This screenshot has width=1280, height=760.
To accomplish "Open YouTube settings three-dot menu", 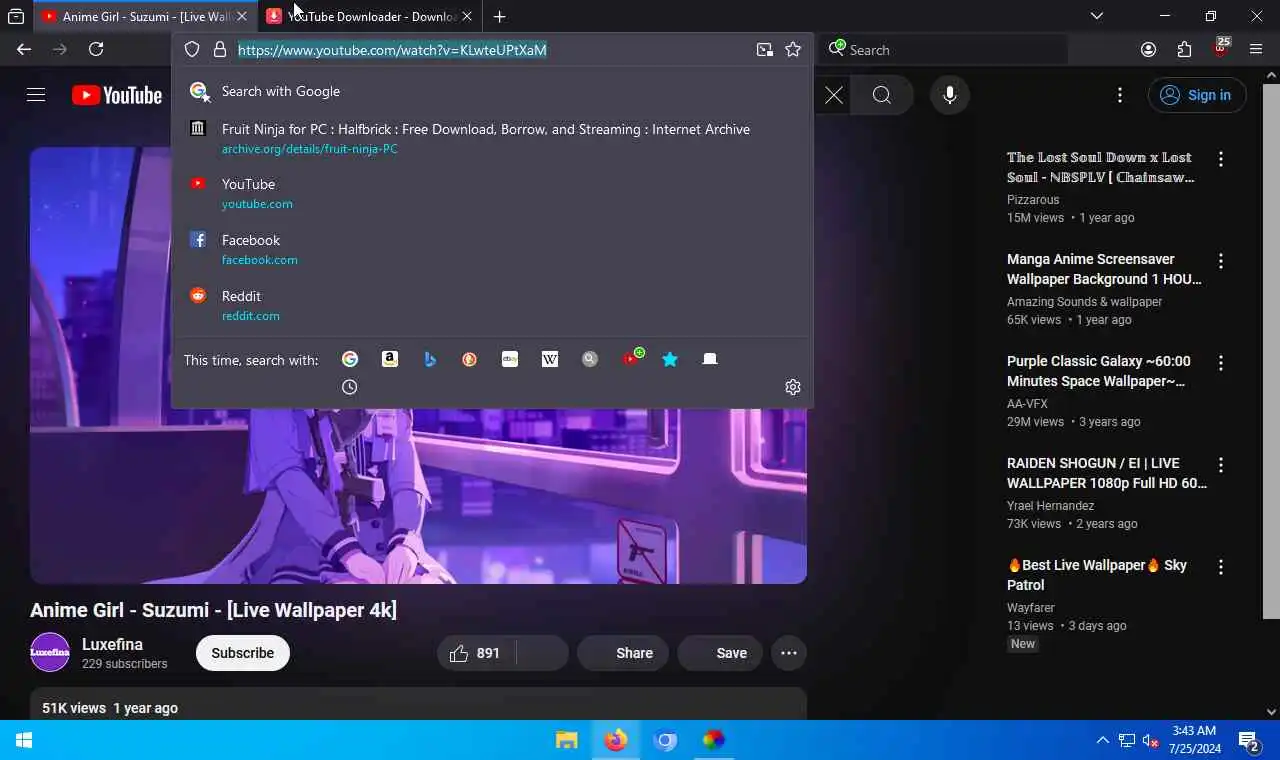I will pyautogui.click(x=1120, y=95).
